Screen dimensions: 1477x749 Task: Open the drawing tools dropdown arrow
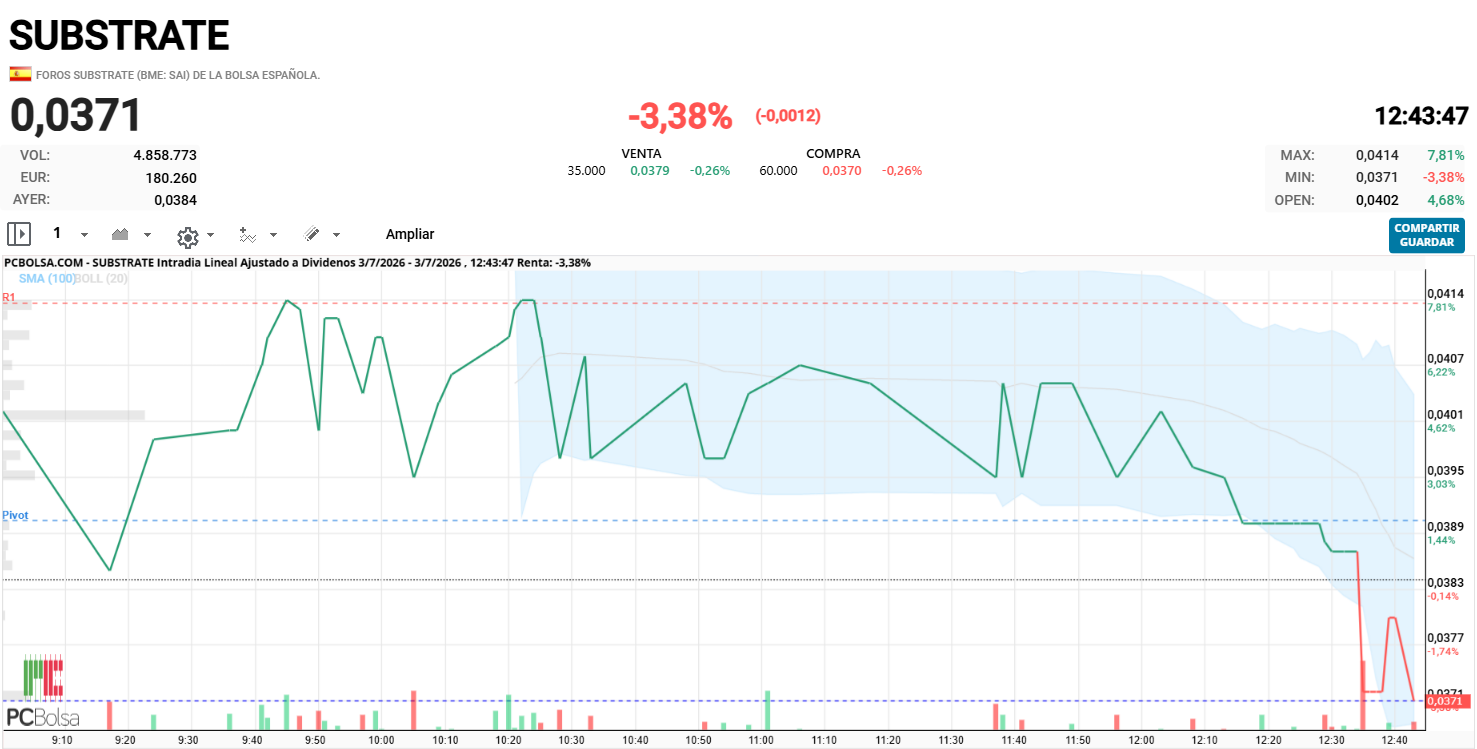[x=336, y=235]
